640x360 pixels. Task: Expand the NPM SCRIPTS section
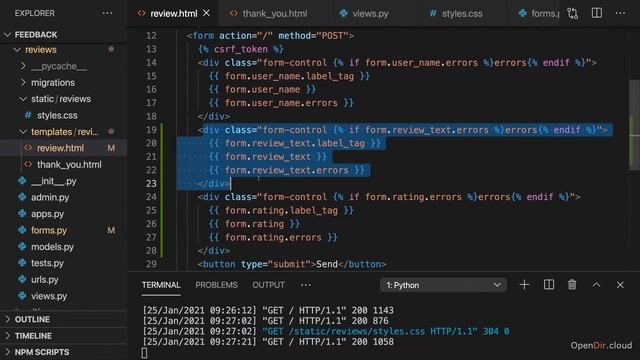click(x=7, y=352)
